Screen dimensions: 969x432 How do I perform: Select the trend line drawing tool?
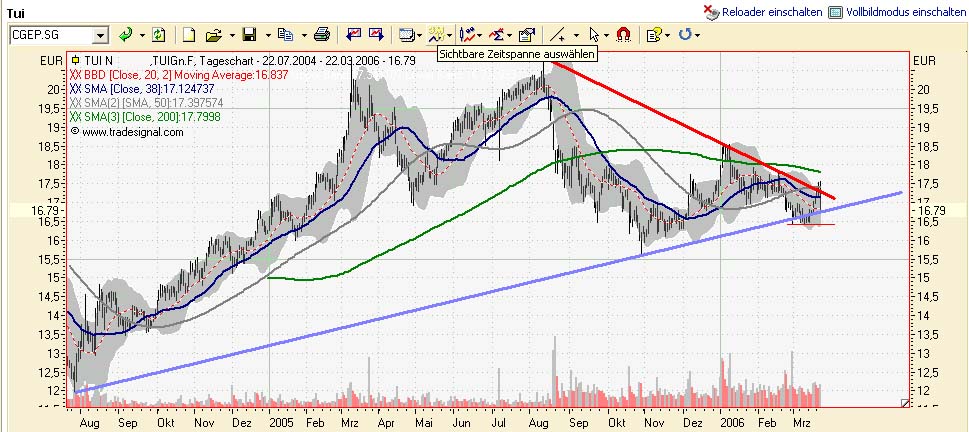(558, 35)
